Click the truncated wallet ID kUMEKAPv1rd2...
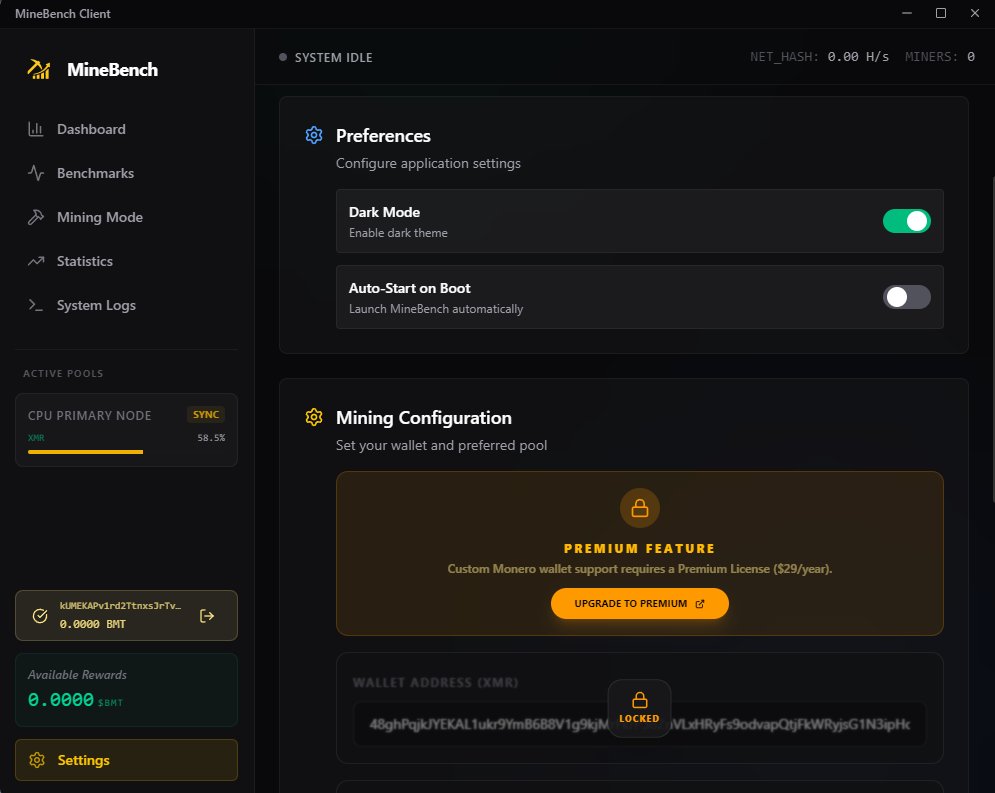995x793 pixels. pyautogui.click(x=120, y=606)
